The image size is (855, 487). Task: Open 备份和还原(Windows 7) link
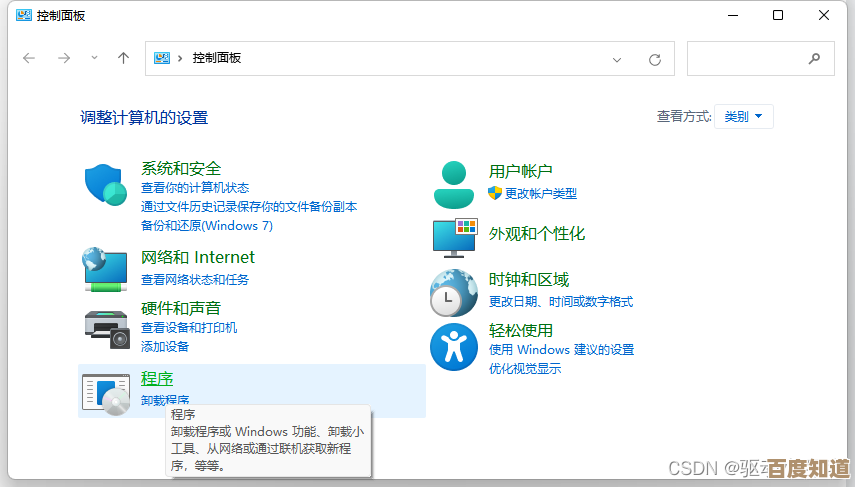coord(207,226)
